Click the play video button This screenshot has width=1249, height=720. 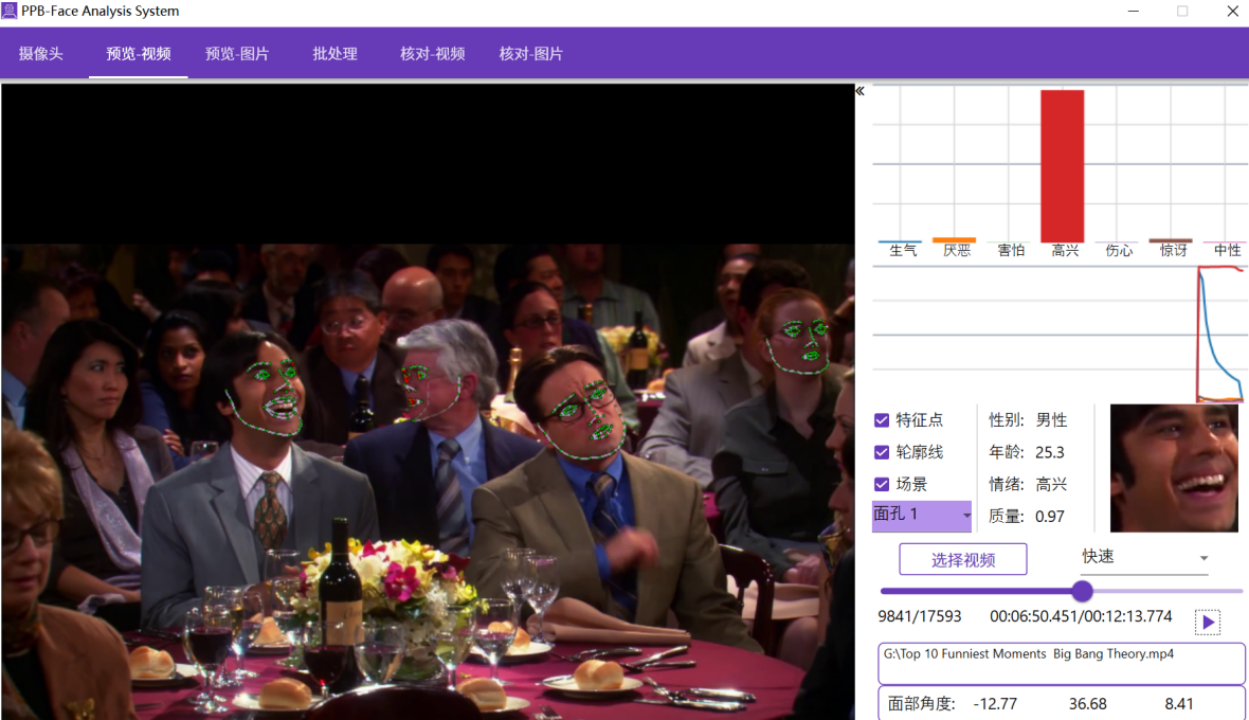pyautogui.click(x=1207, y=622)
